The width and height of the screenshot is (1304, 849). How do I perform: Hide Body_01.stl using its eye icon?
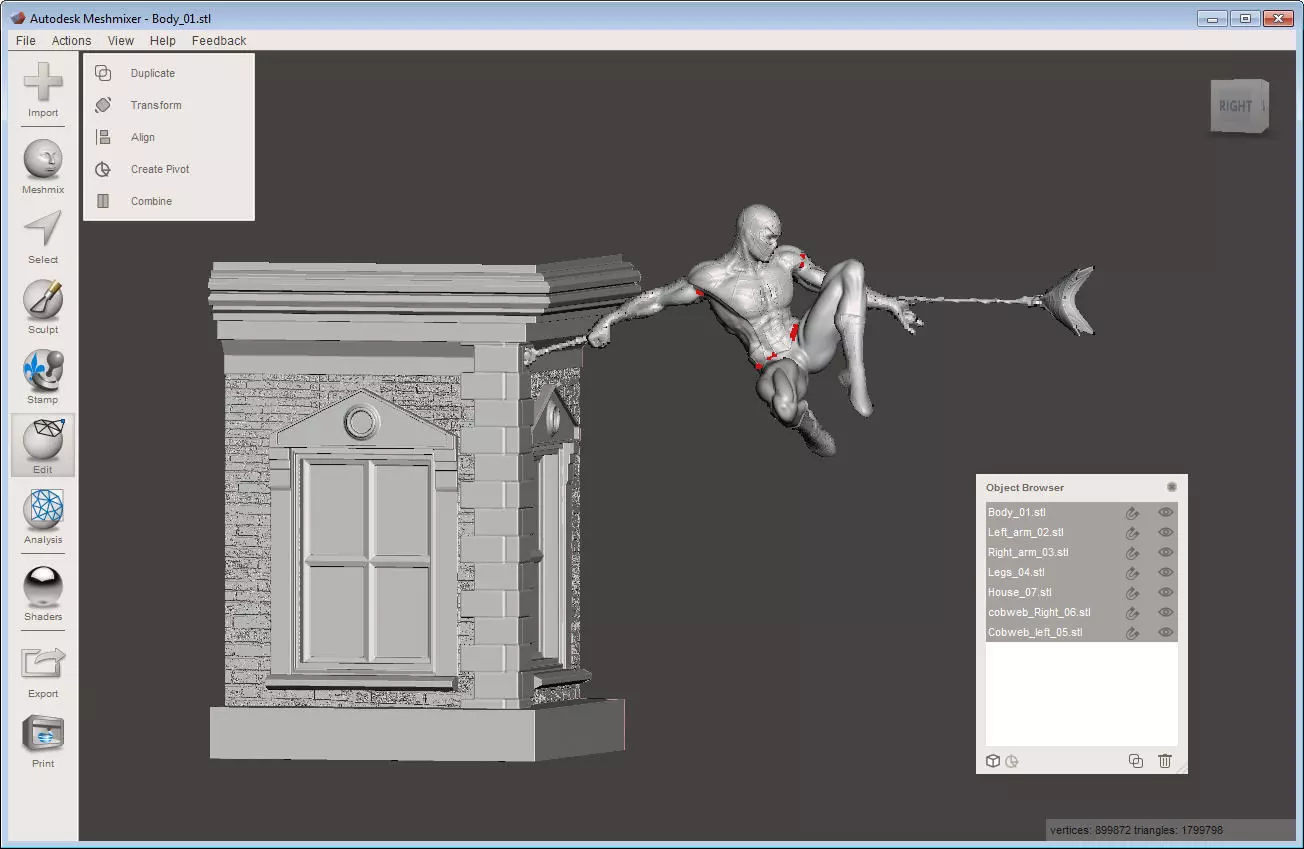pyautogui.click(x=1165, y=512)
